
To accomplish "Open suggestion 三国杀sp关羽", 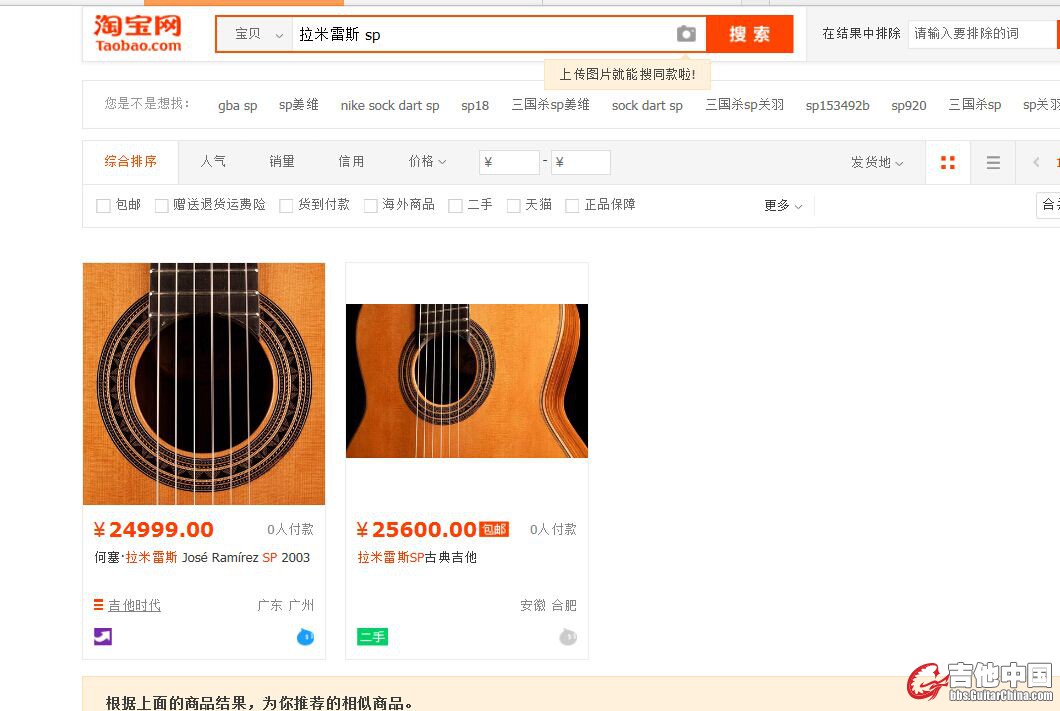I will (x=745, y=105).
